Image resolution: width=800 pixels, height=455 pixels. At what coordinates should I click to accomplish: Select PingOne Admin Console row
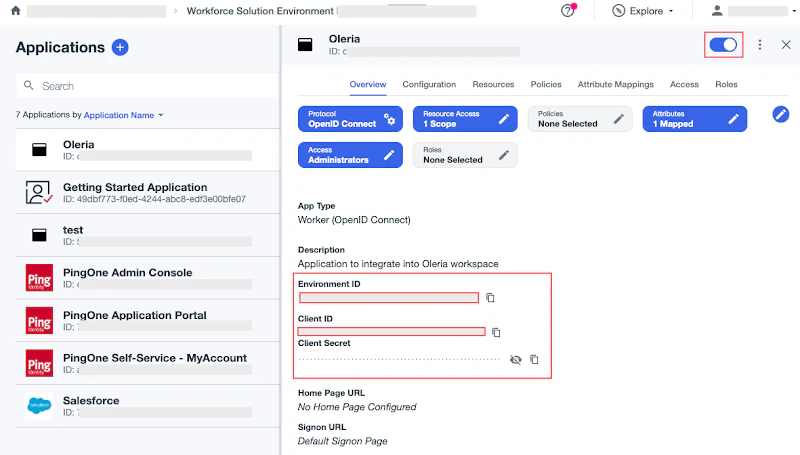148,277
